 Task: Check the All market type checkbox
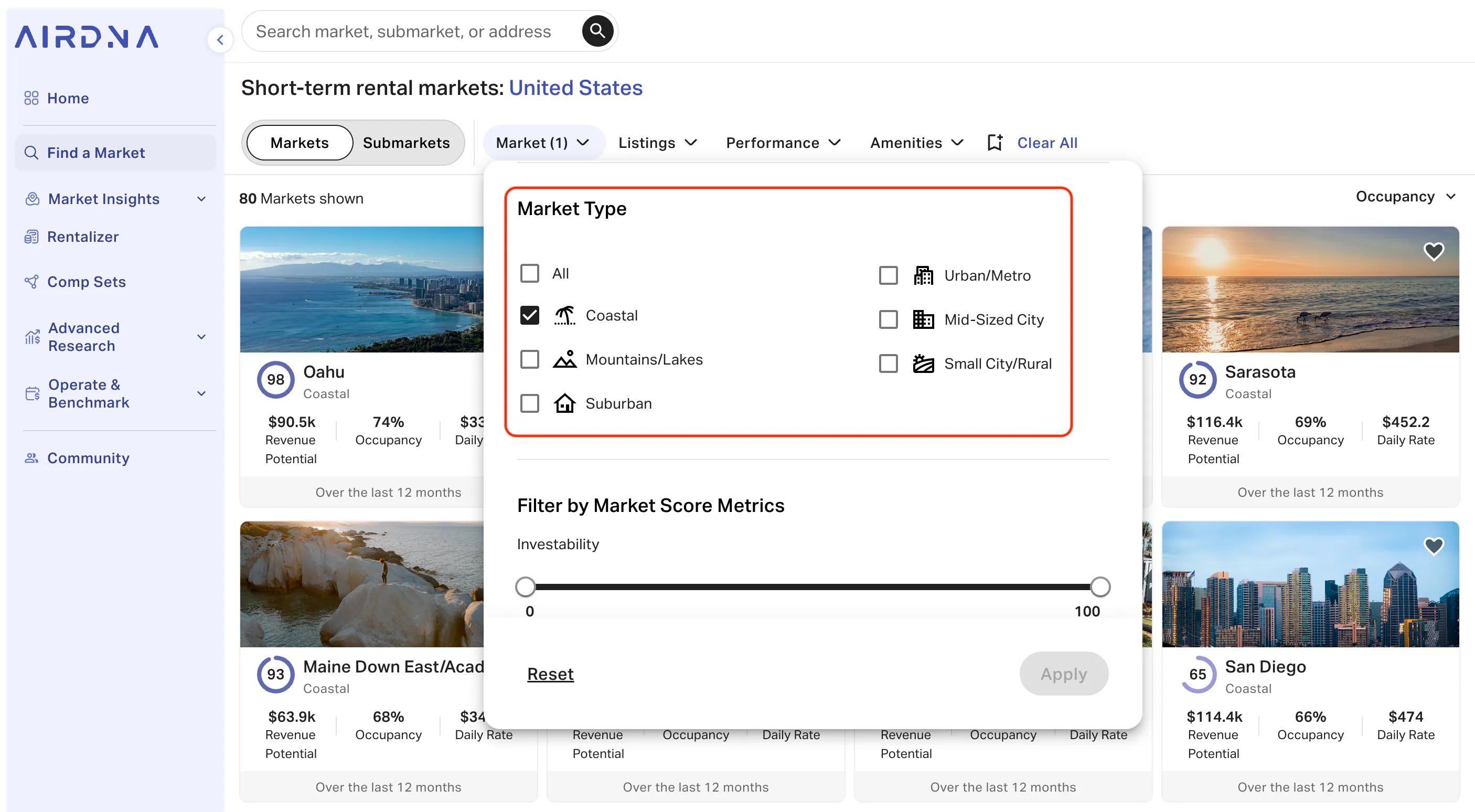530,273
